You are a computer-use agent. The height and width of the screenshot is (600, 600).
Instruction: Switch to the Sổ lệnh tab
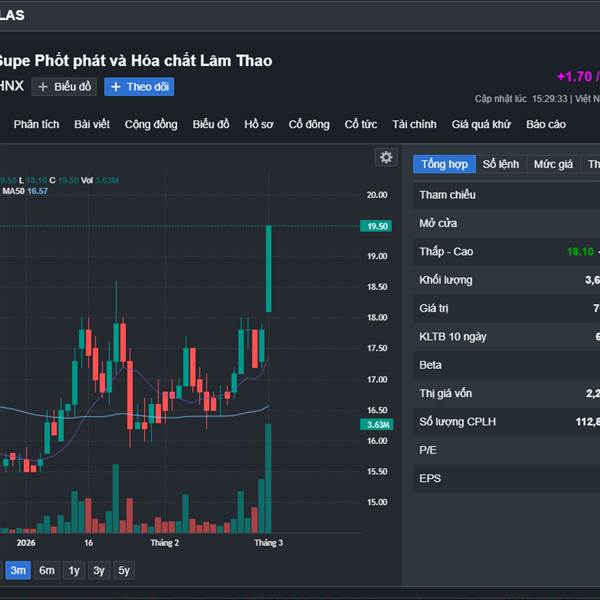click(501, 164)
